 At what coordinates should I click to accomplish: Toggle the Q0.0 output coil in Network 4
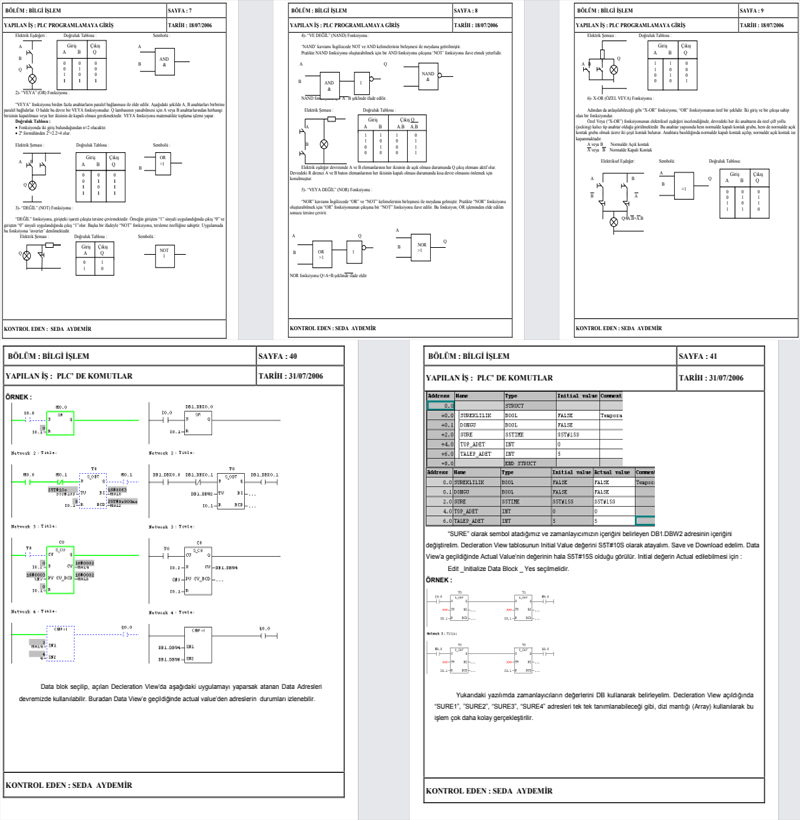point(125,632)
